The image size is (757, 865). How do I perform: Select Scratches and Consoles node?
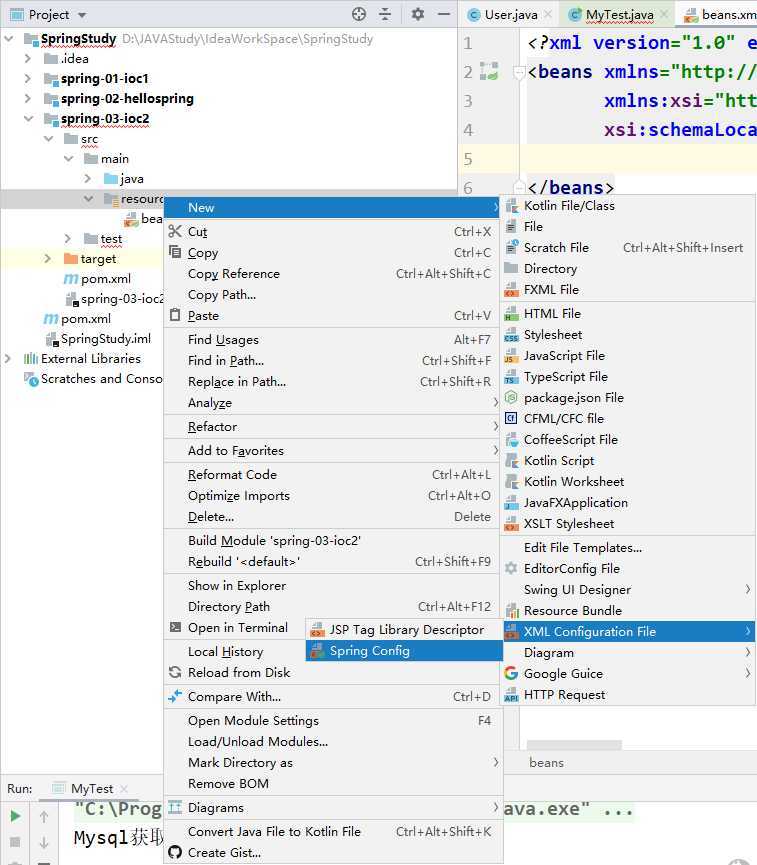click(101, 378)
